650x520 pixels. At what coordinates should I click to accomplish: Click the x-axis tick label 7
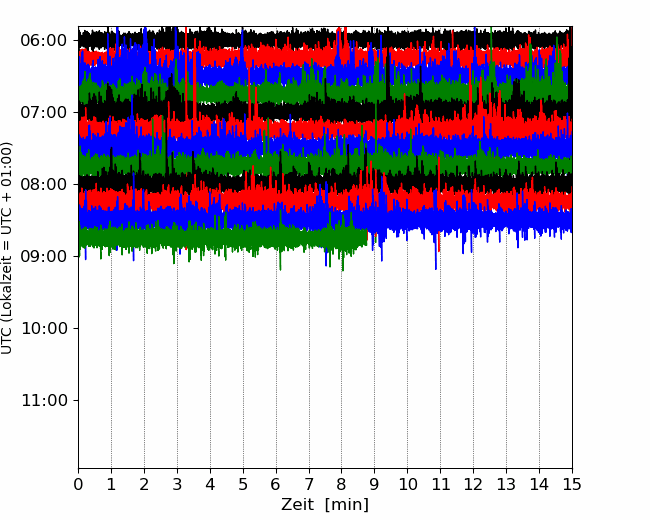pos(309,484)
